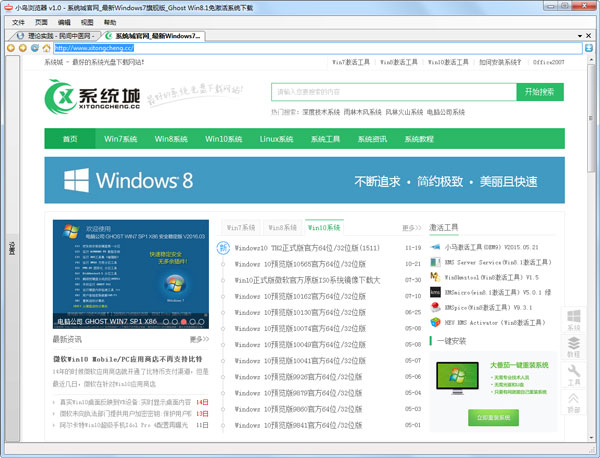The width and height of the screenshot is (600, 458).
Task: Switch to the Win10系统 list tab
Action: coord(324,227)
